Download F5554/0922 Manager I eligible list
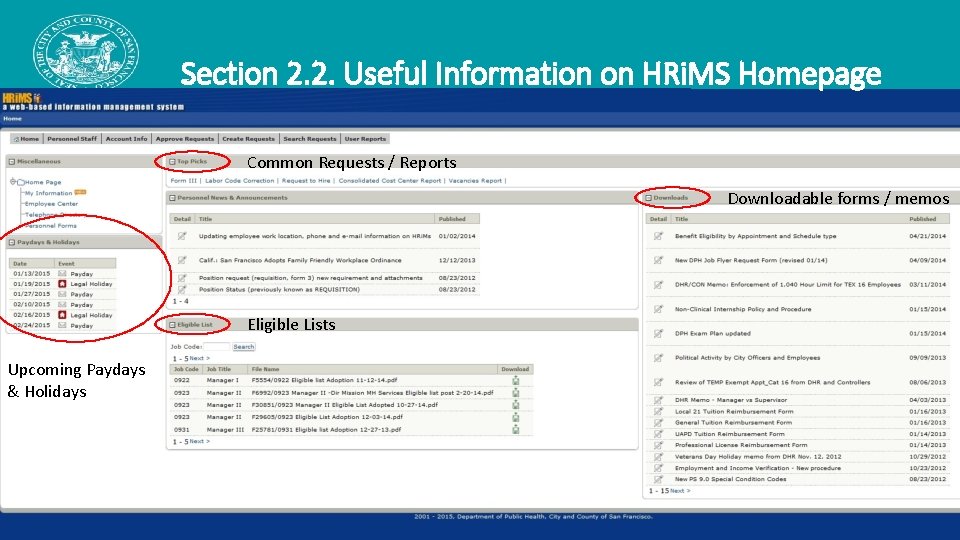Viewport: 960px width, 540px height. (516, 380)
